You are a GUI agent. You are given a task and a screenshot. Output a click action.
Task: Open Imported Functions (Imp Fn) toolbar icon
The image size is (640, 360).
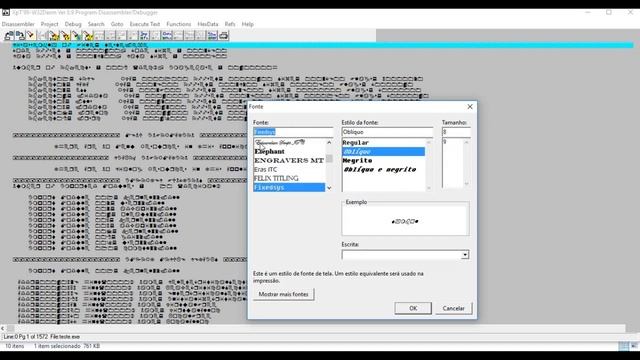[x=144, y=36]
